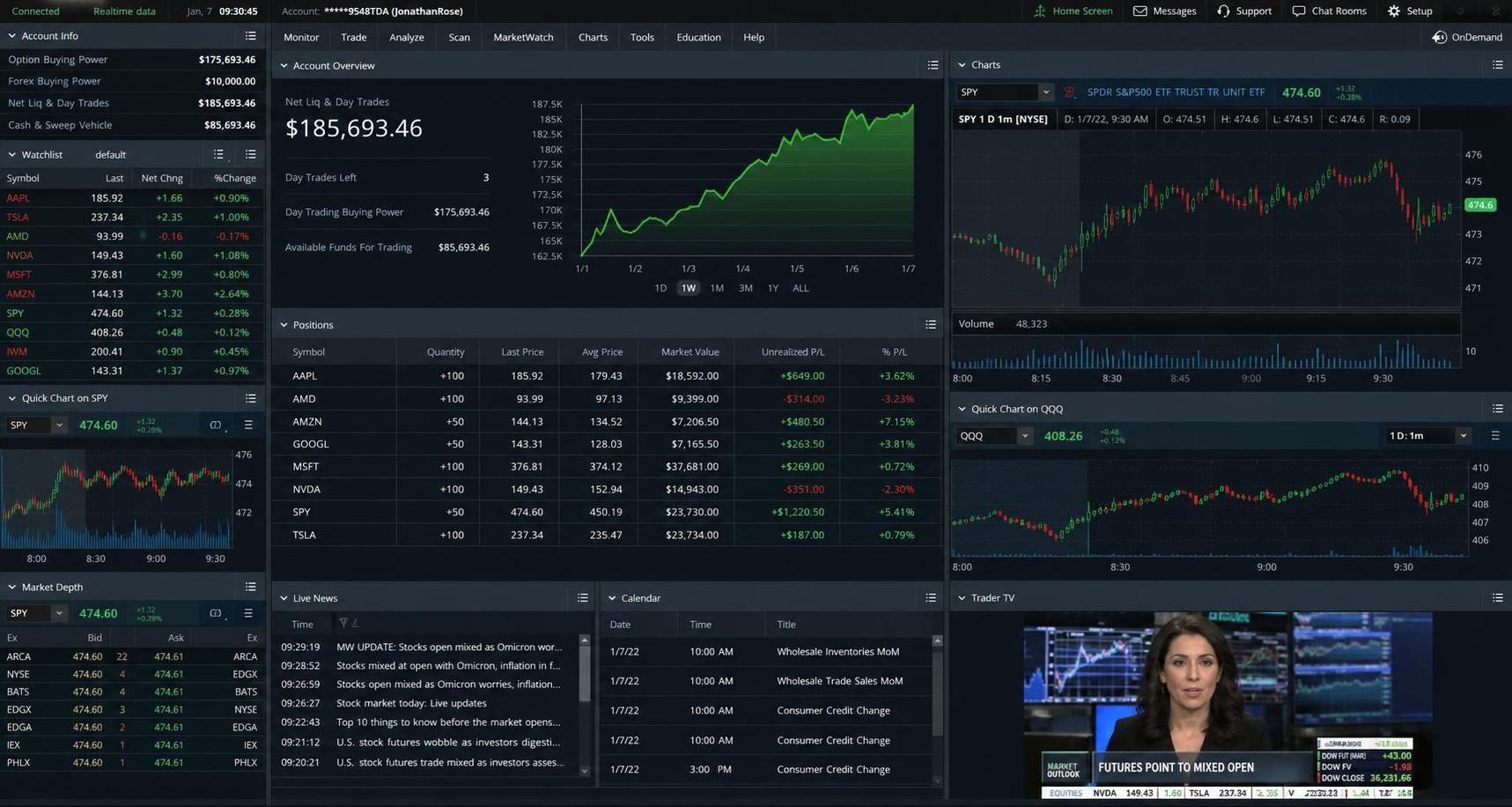The image size is (1512, 807).
Task: Select 1D range on account chart
Action: point(660,288)
